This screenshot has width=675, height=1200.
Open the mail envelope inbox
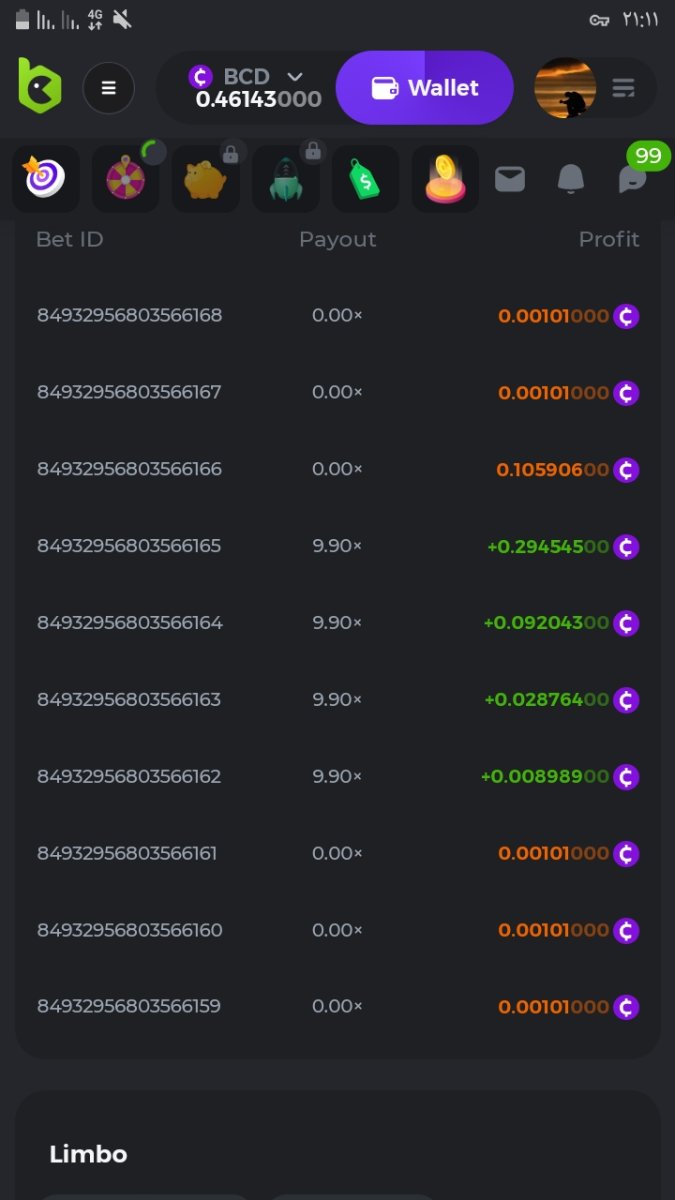click(x=510, y=179)
